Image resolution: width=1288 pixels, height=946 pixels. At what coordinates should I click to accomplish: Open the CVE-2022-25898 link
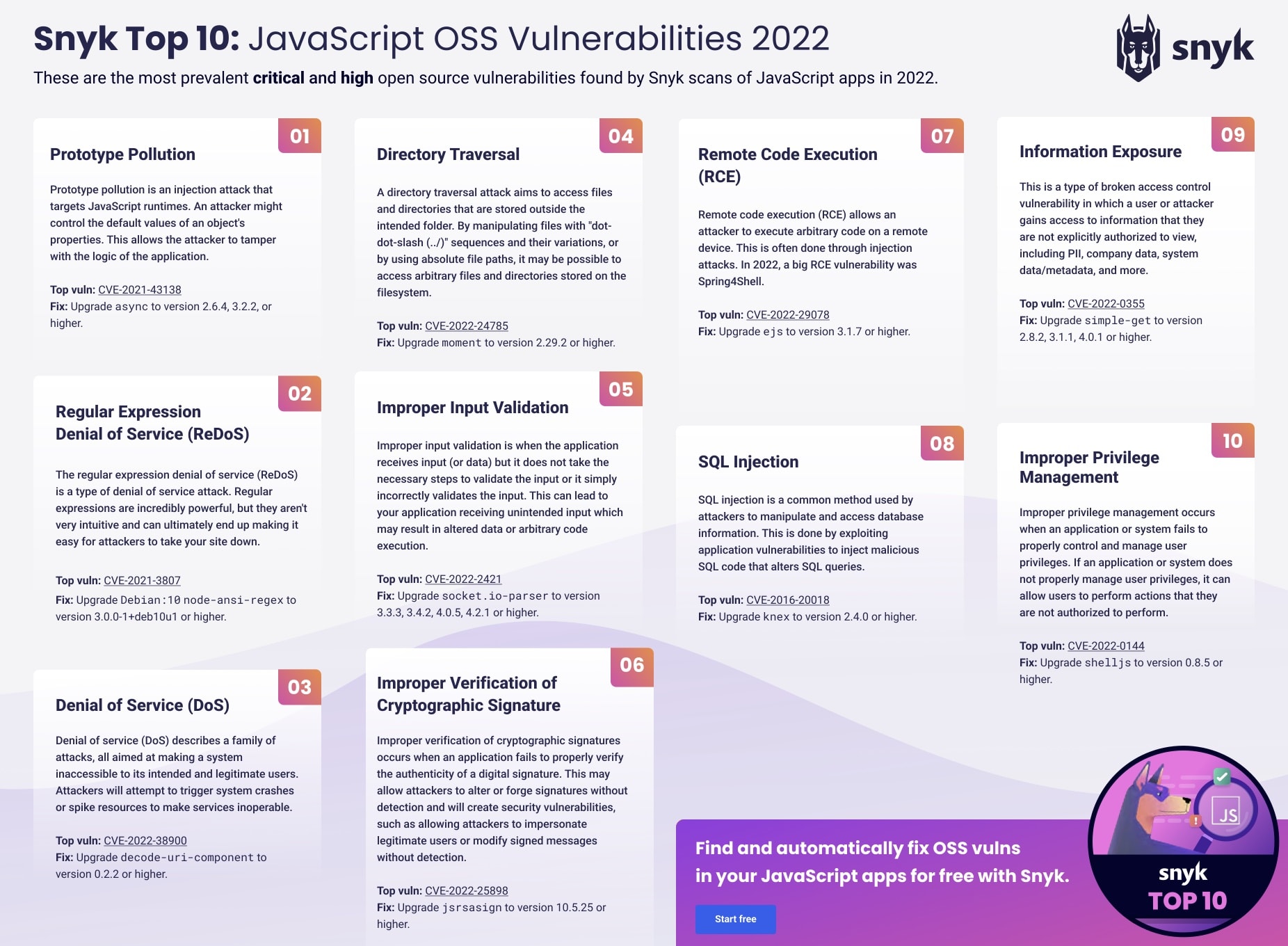point(467,890)
